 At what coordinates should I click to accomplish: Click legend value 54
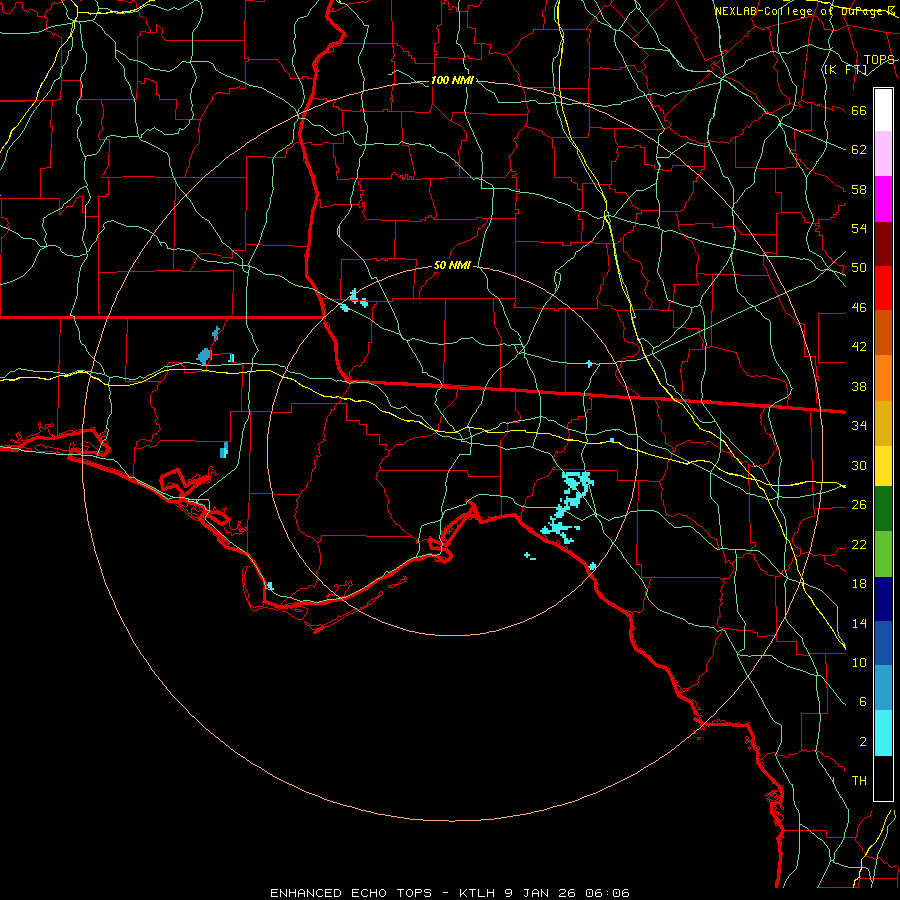pos(859,228)
